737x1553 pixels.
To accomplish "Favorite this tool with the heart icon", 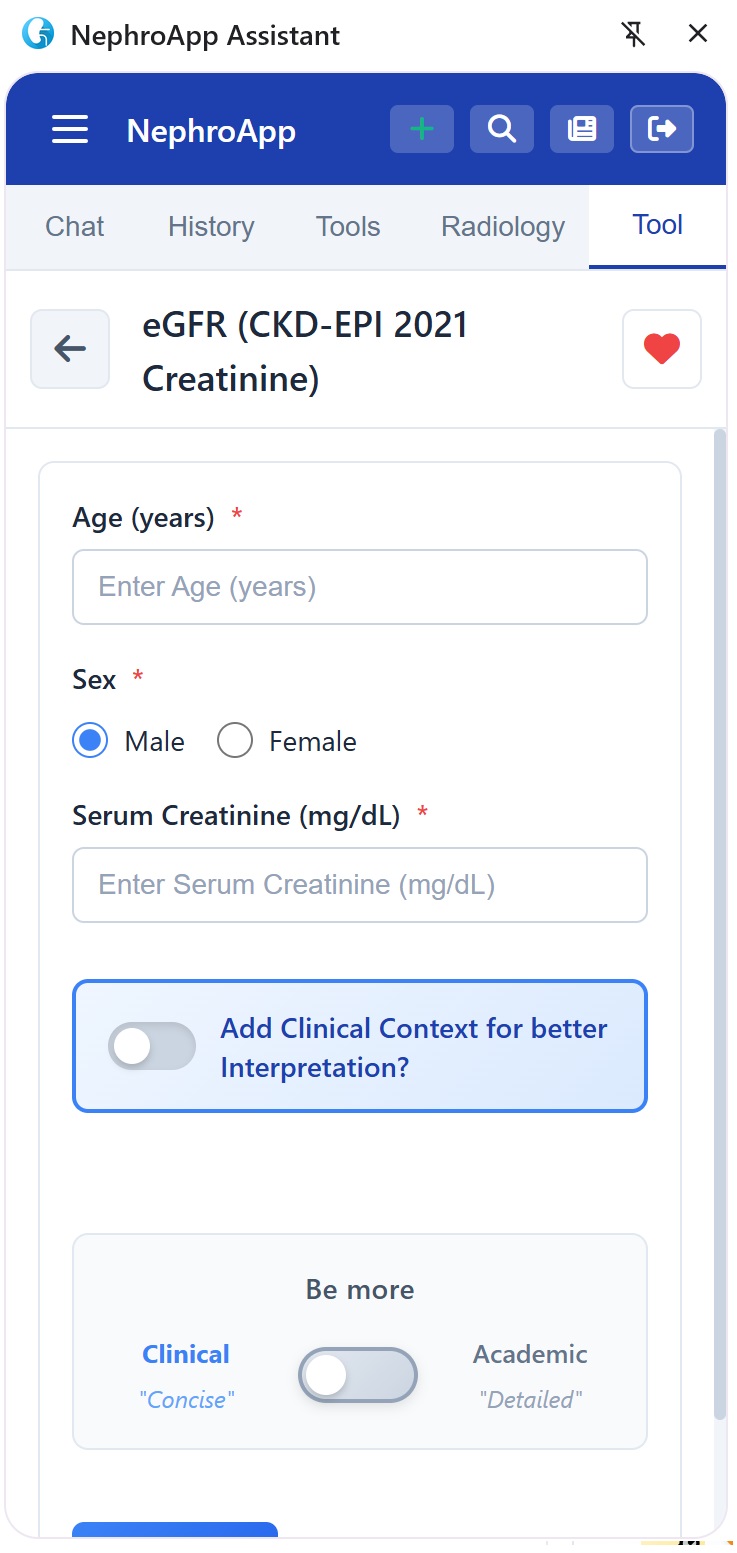I will pos(661,349).
